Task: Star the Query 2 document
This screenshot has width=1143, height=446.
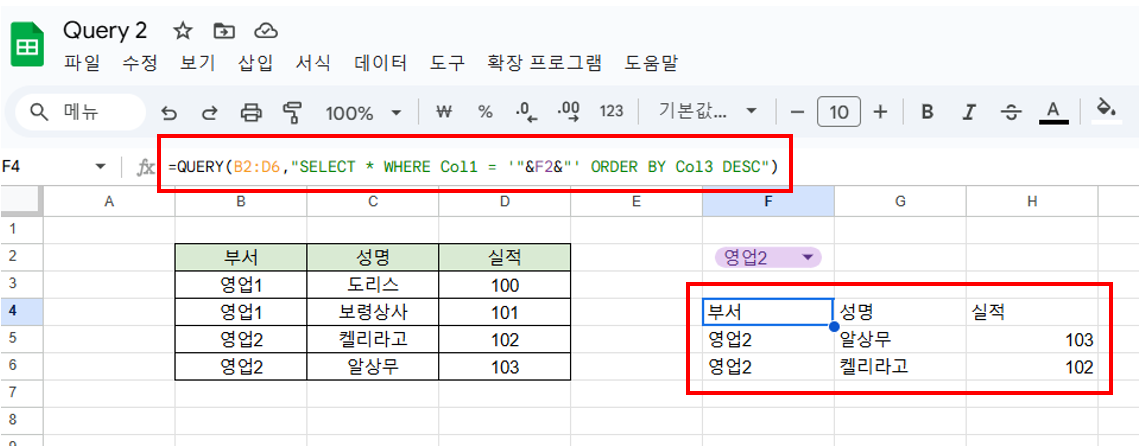Action: click(x=182, y=31)
